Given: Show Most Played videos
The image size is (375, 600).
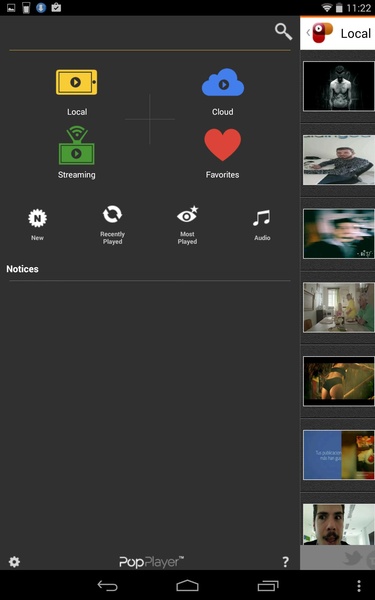Looking at the screenshot, I should pos(188,215).
